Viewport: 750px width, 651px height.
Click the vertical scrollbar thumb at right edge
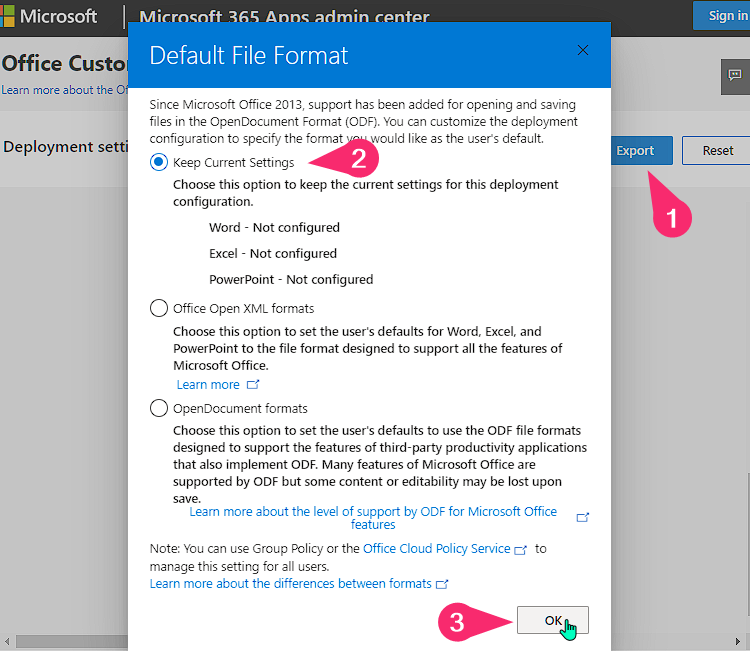tap(747, 544)
